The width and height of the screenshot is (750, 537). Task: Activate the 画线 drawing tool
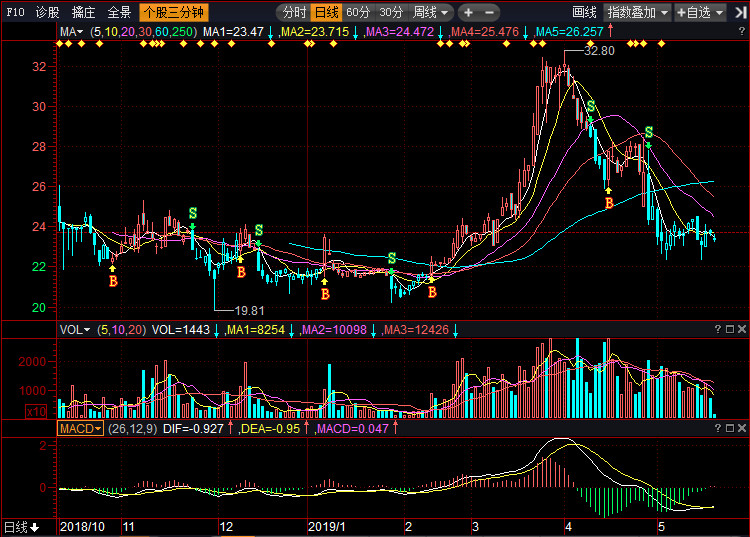coord(584,12)
